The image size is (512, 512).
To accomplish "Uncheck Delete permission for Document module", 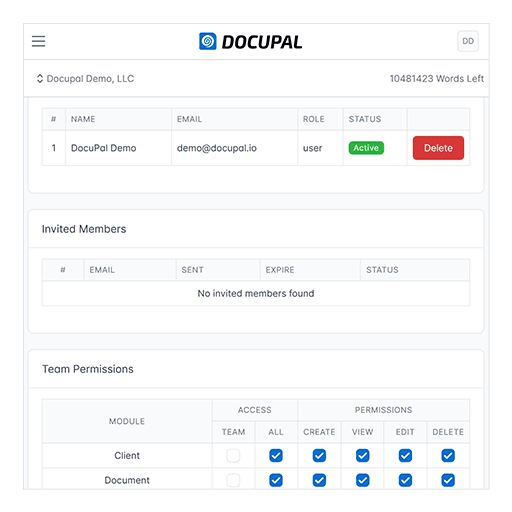I will tap(448, 480).
